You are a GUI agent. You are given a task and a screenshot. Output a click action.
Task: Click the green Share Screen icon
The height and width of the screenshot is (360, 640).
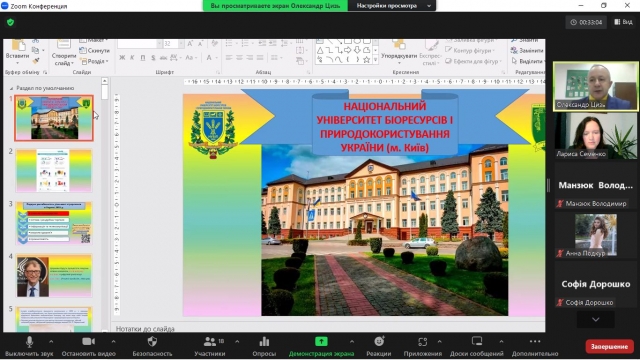(321, 342)
